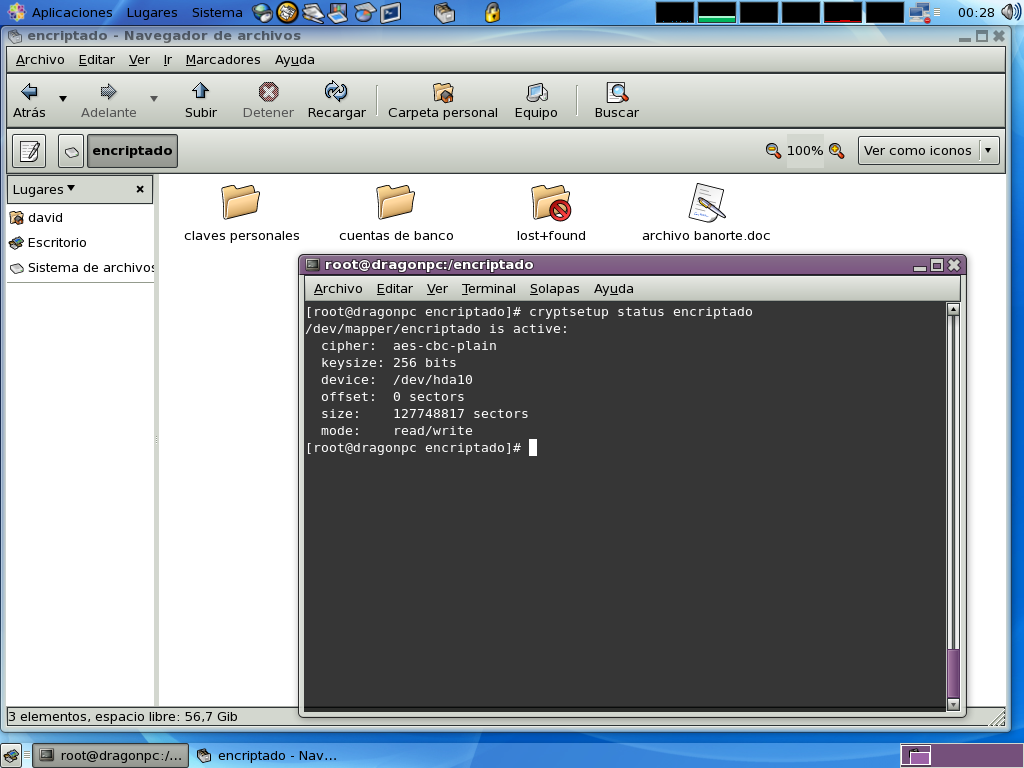Open Buscar search tool
Viewport: 1024px width, 768px height.
coord(616,92)
